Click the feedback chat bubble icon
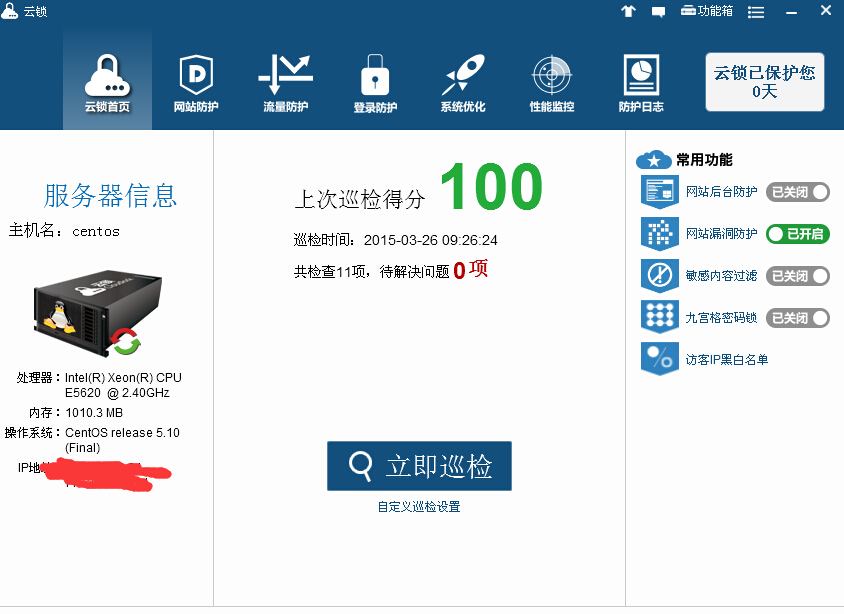844x614 pixels. click(x=659, y=12)
